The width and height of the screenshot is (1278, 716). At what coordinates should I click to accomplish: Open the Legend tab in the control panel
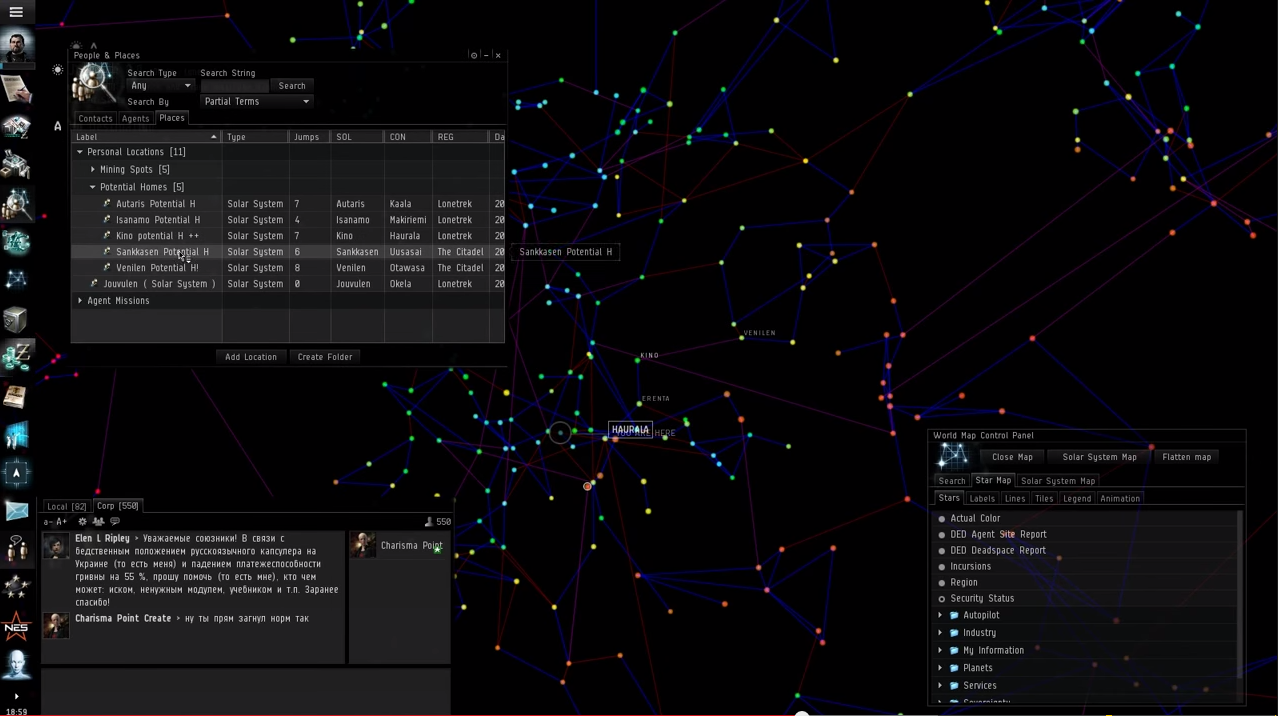click(1077, 498)
